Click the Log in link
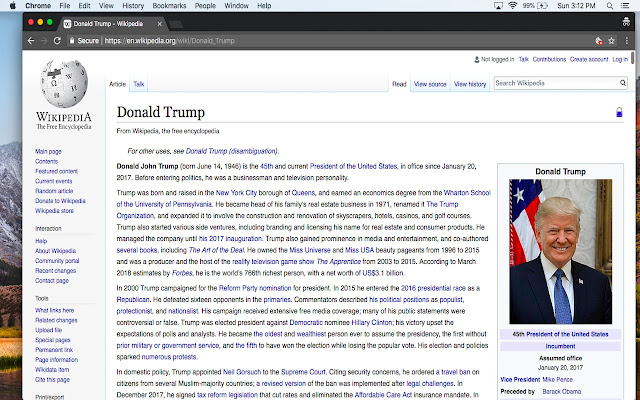Screen dimensions: 640x400 620,59
